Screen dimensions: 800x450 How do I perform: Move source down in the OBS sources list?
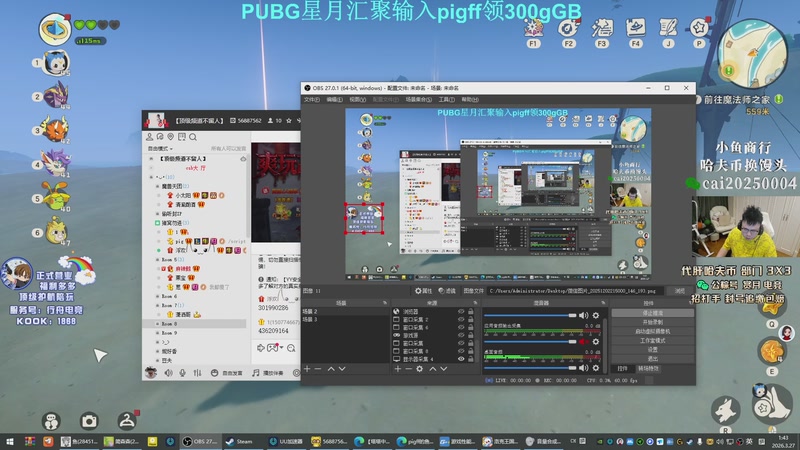coord(444,368)
